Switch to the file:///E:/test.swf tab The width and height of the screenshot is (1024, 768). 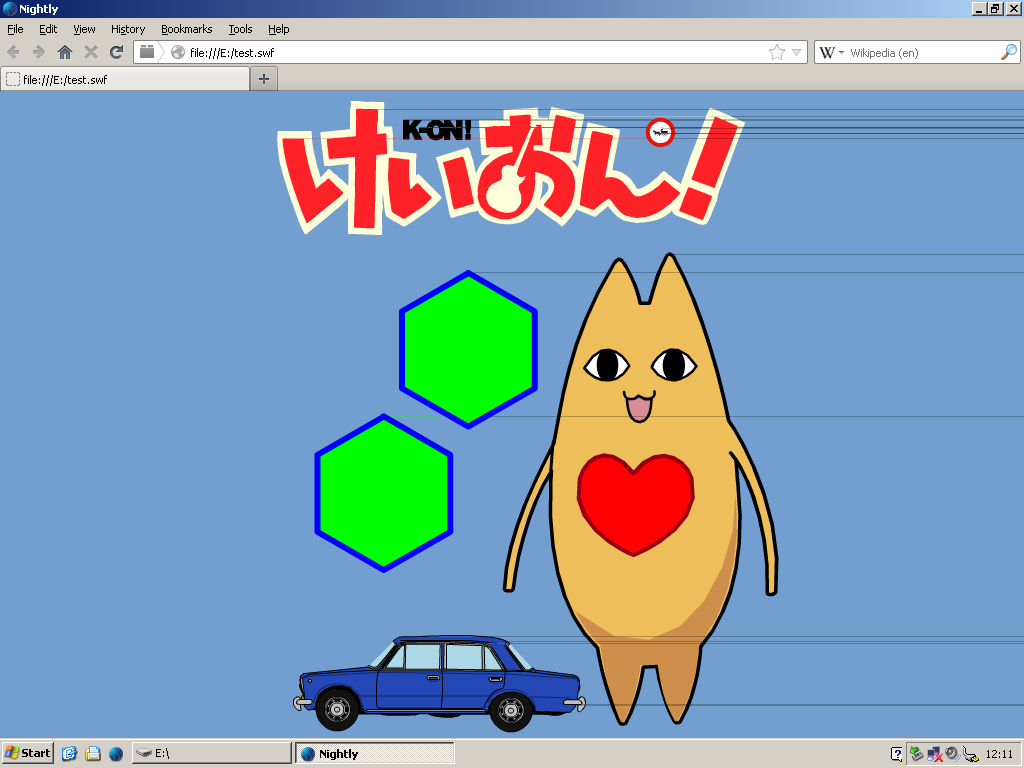coord(124,79)
